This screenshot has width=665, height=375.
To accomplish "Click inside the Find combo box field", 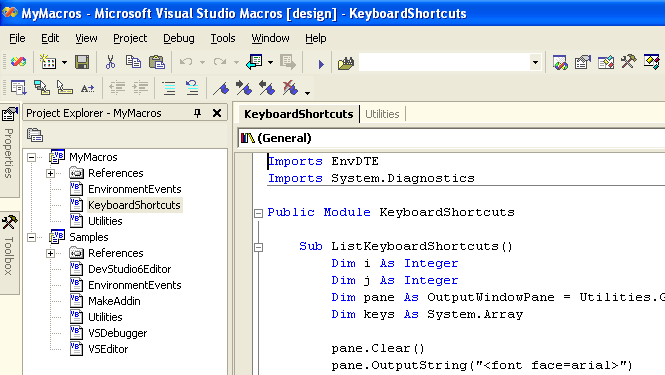I will pyautogui.click(x=444, y=62).
